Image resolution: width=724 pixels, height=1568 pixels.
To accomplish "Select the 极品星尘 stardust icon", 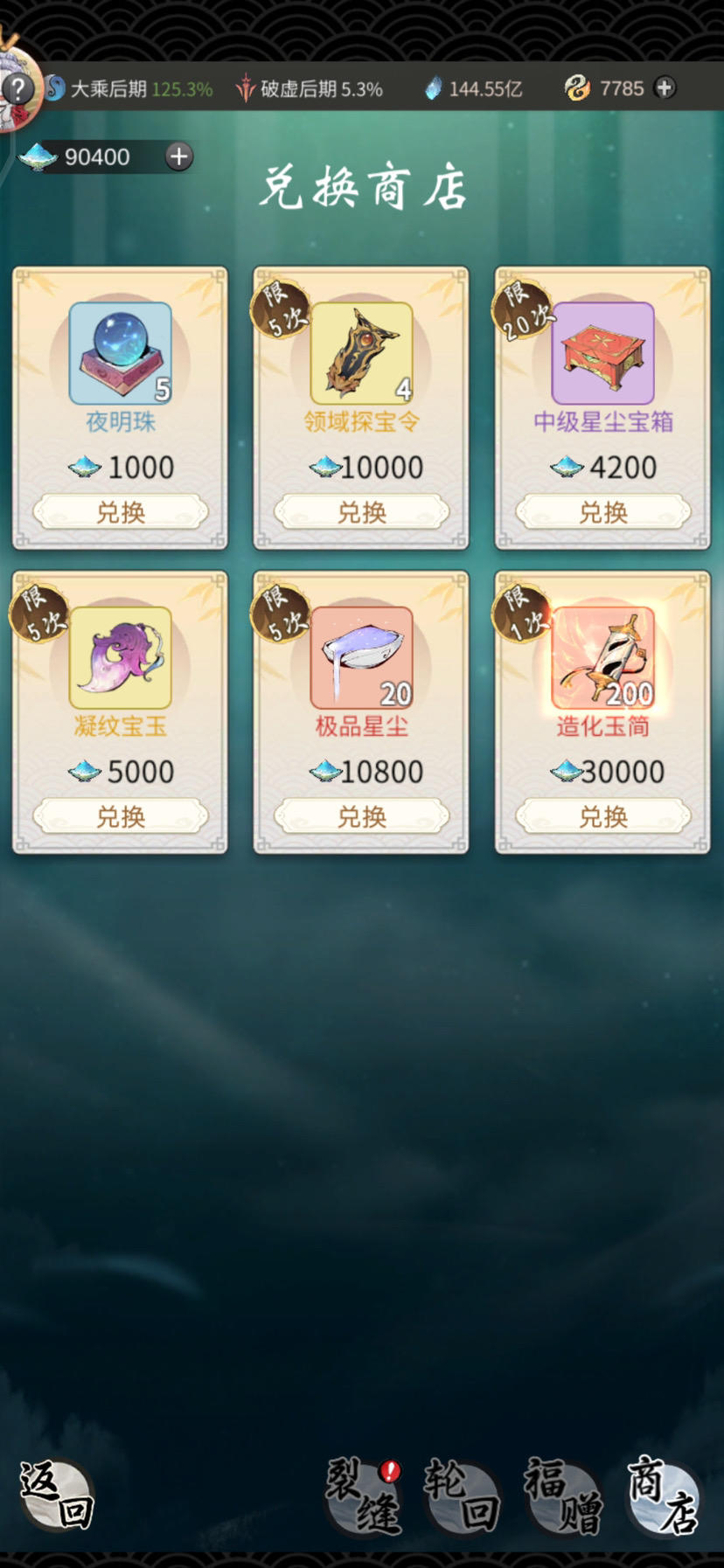I will pyautogui.click(x=362, y=657).
